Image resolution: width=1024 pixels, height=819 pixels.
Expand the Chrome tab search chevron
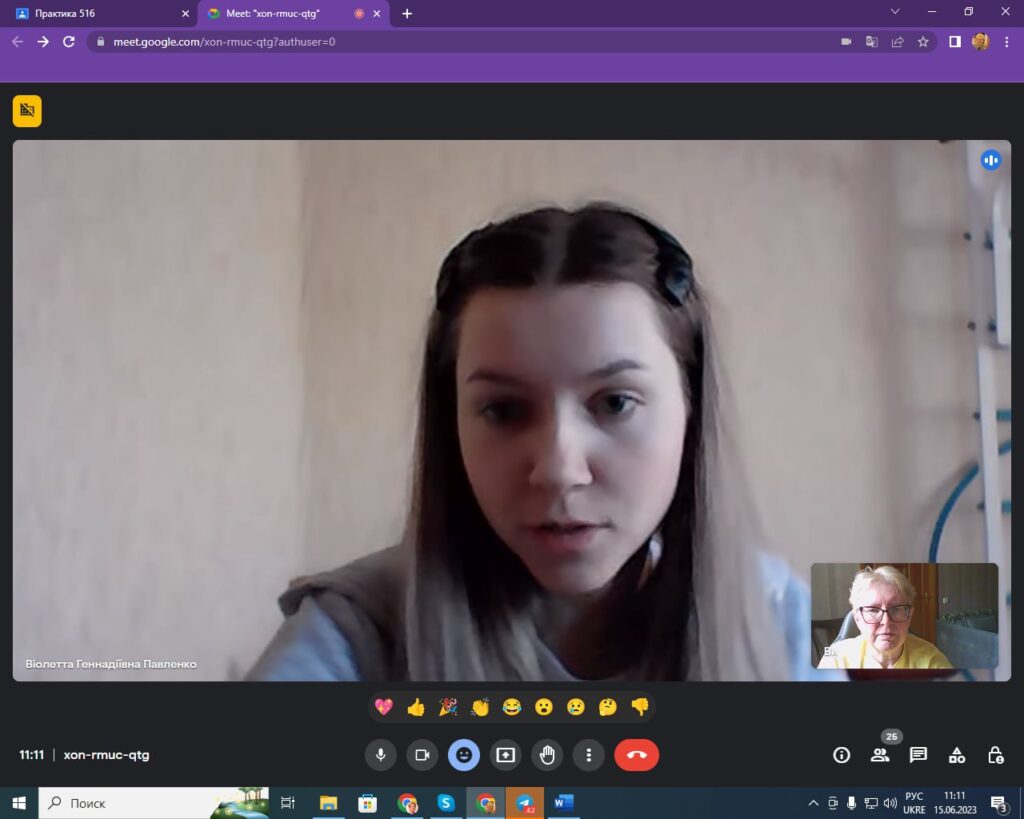point(894,13)
